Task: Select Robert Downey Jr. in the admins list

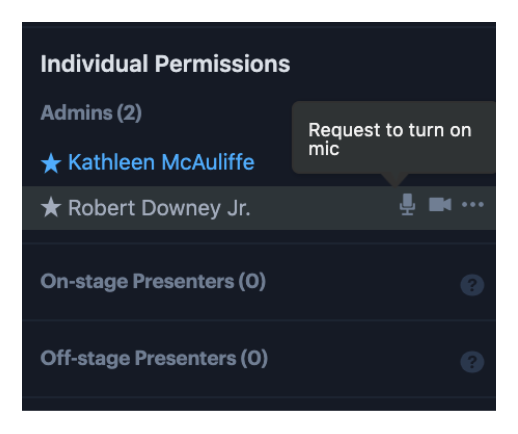Action: (159, 208)
